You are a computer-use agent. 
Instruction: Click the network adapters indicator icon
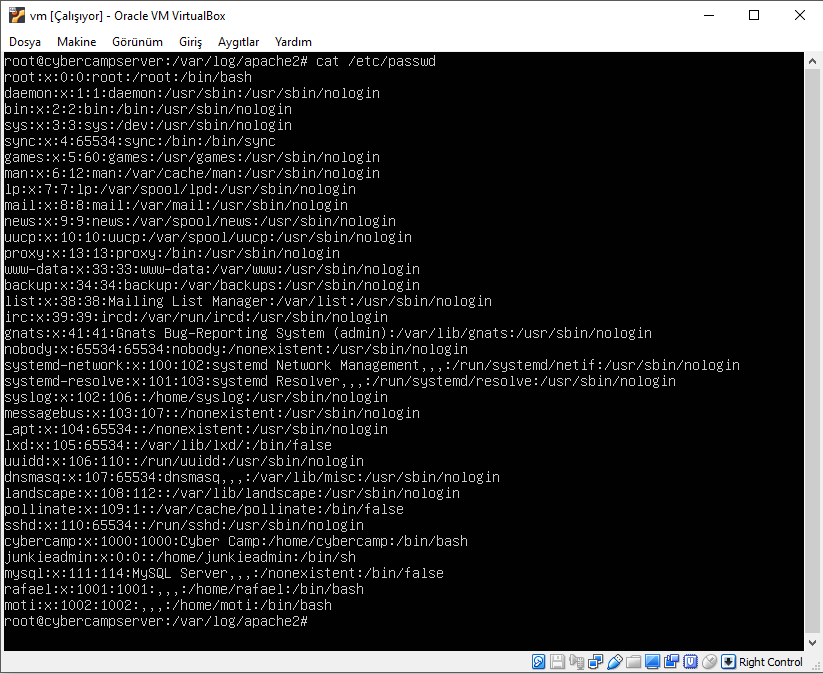pyautogui.click(x=595, y=661)
